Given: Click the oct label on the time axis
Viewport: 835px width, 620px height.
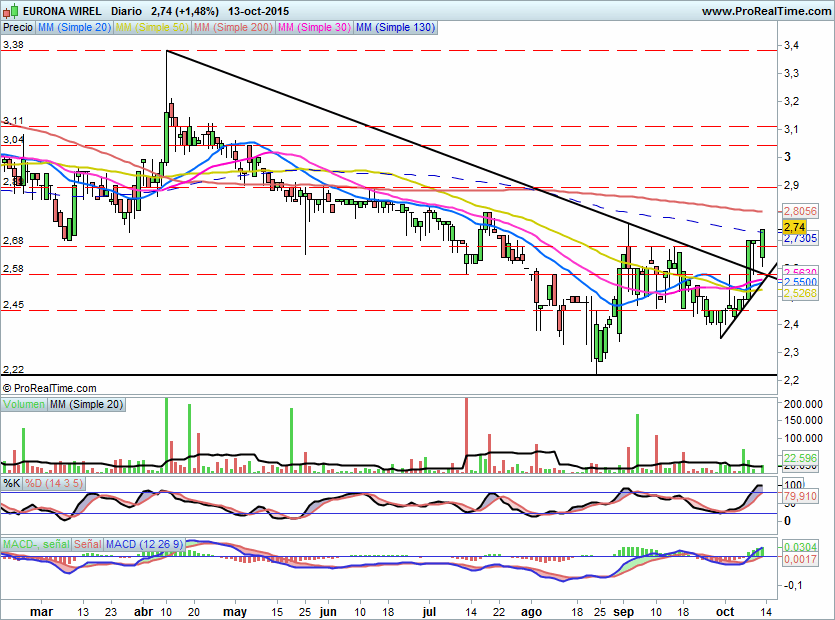Looking at the screenshot, I should tap(725, 611).
